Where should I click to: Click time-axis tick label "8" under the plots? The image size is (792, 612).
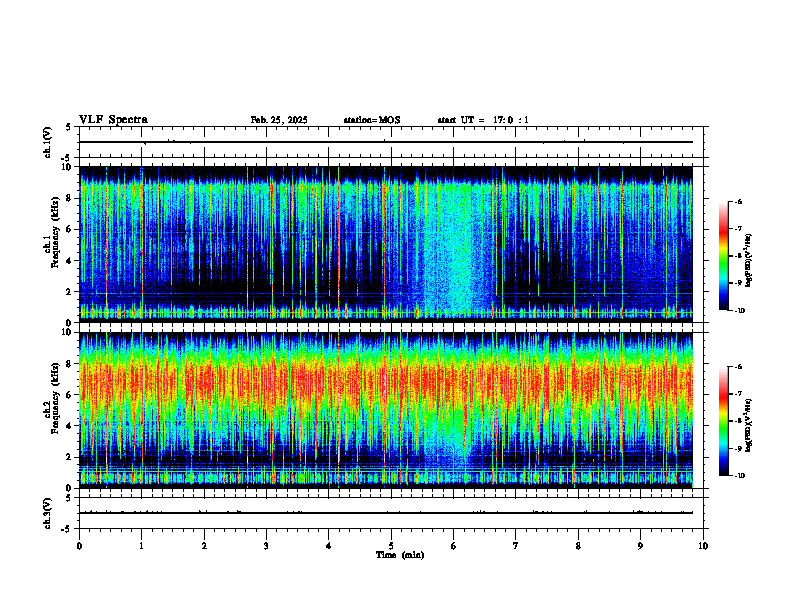pos(578,546)
